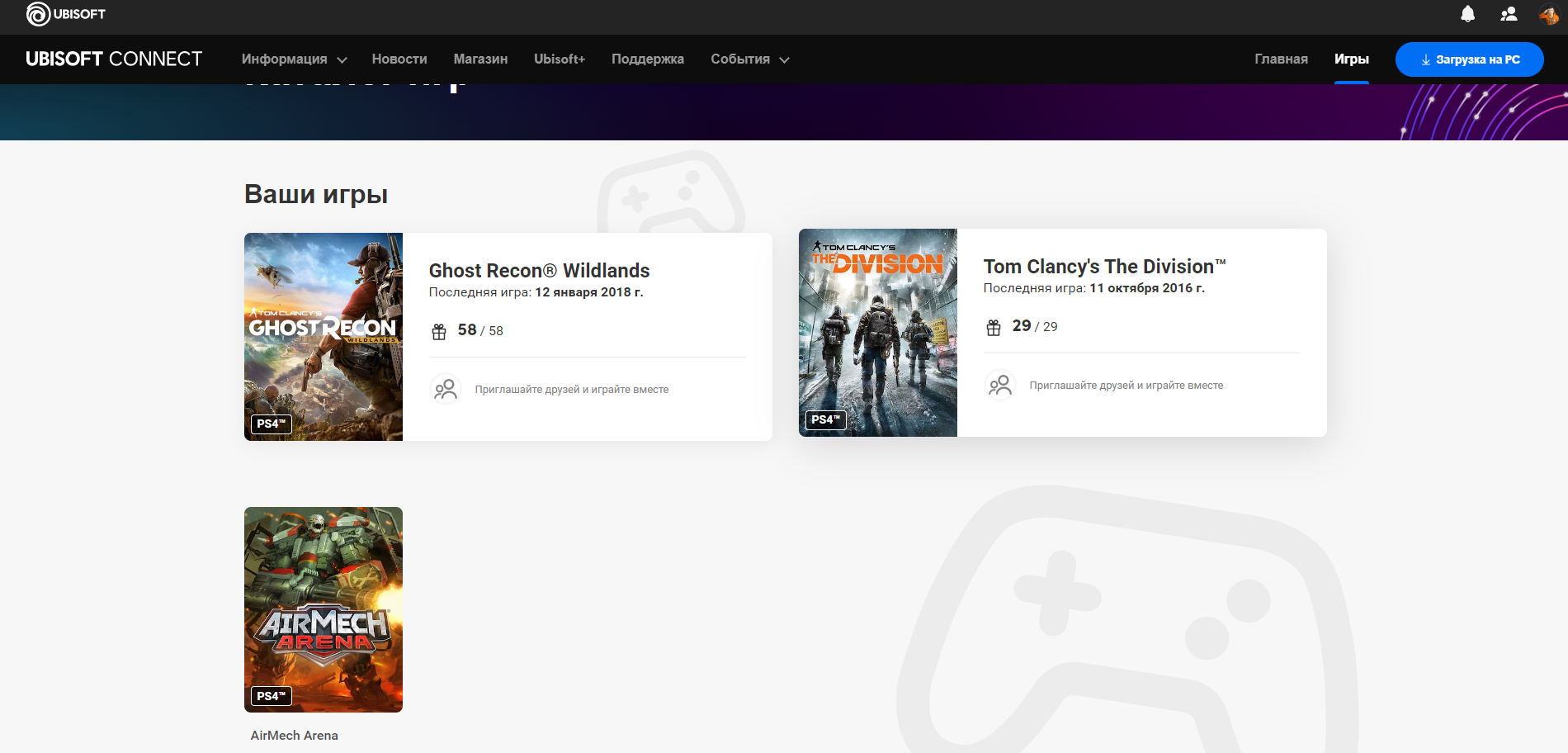Viewport: 1568px width, 753px height.
Task: Open the Ubisoft+ menu item
Action: (560, 59)
